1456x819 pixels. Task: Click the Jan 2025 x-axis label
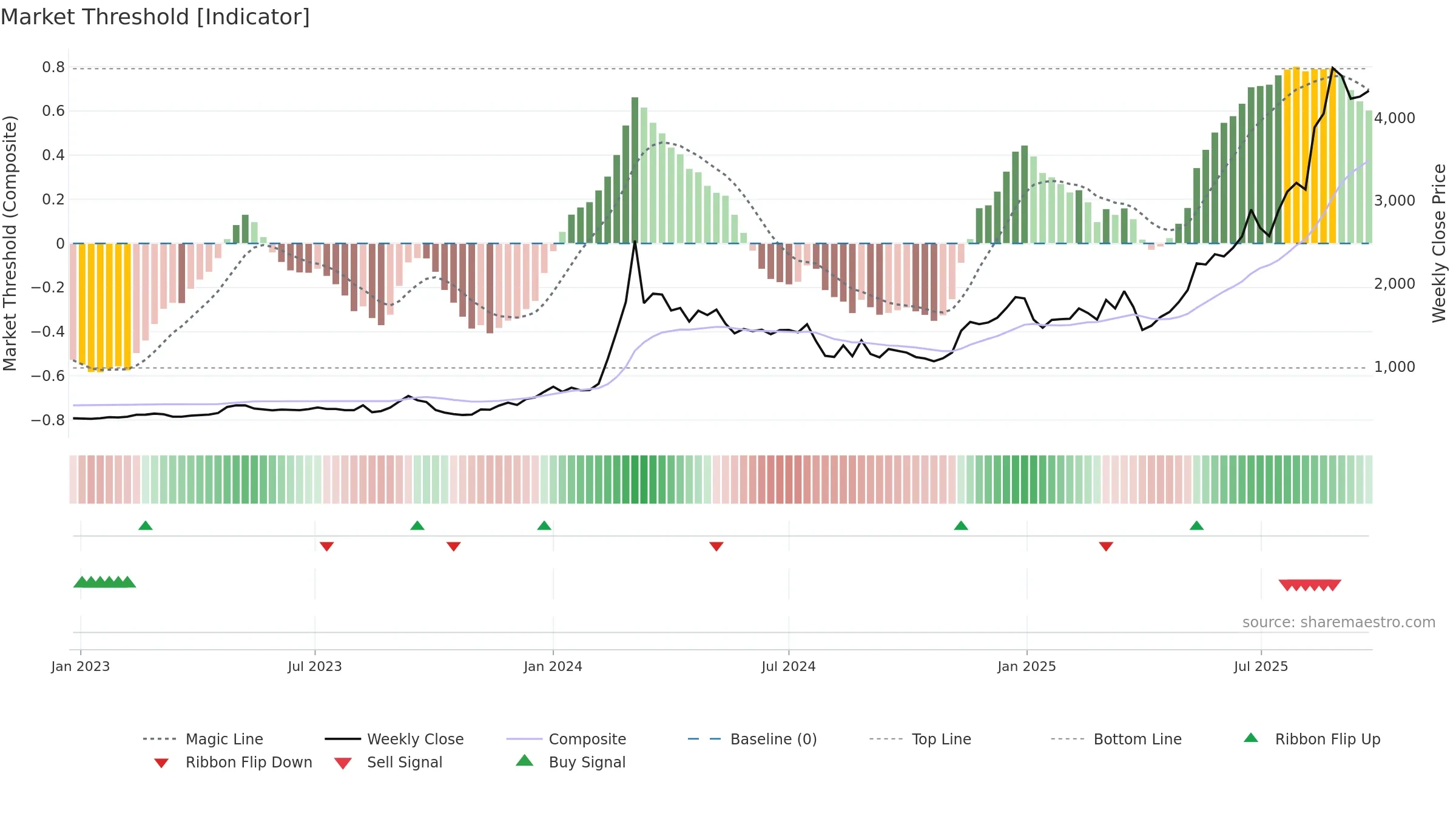pos(1027,667)
